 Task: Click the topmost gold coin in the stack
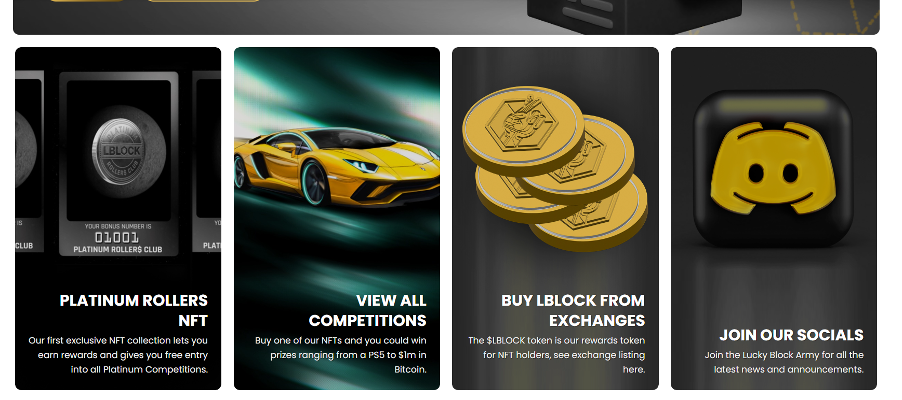click(523, 131)
